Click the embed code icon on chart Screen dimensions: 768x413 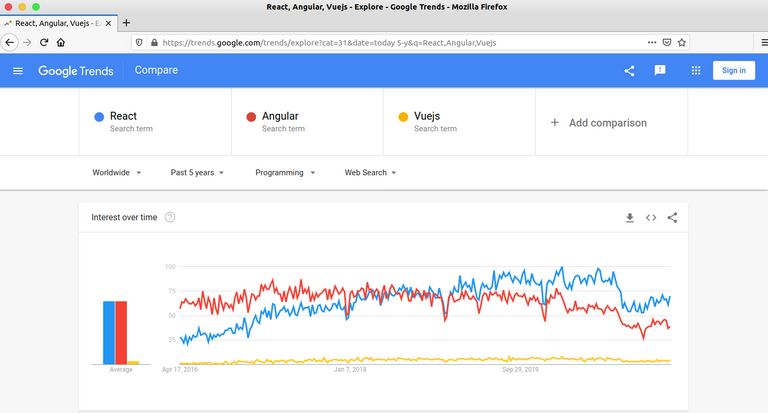(651, 217)
